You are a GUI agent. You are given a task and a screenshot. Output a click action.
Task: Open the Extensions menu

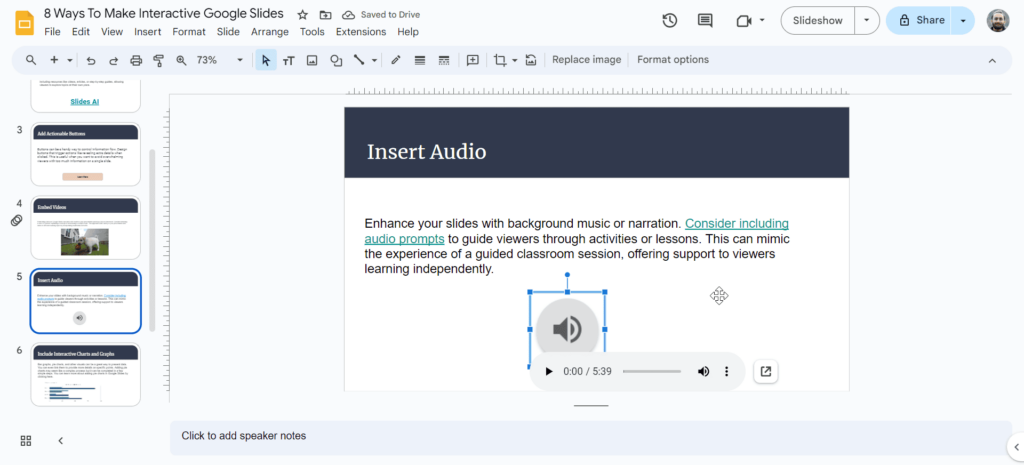[361, 32]
